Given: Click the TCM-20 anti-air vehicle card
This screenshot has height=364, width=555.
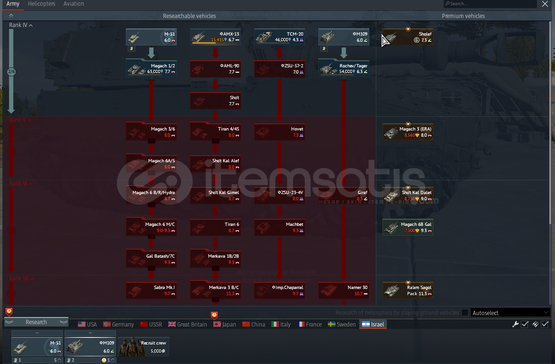Looking at the screenshot, I should (280, 37).
